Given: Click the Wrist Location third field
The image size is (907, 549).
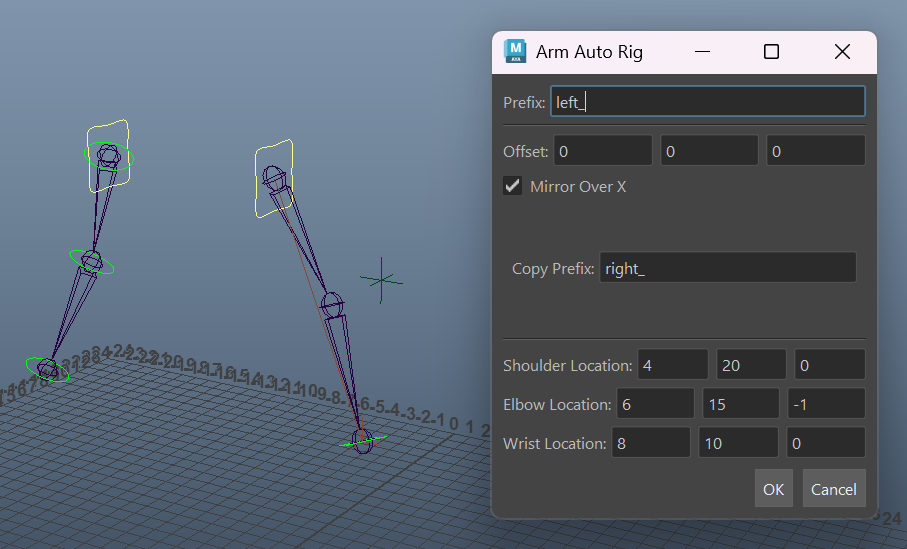Looking at the screenshot, I should coord(825,443).
